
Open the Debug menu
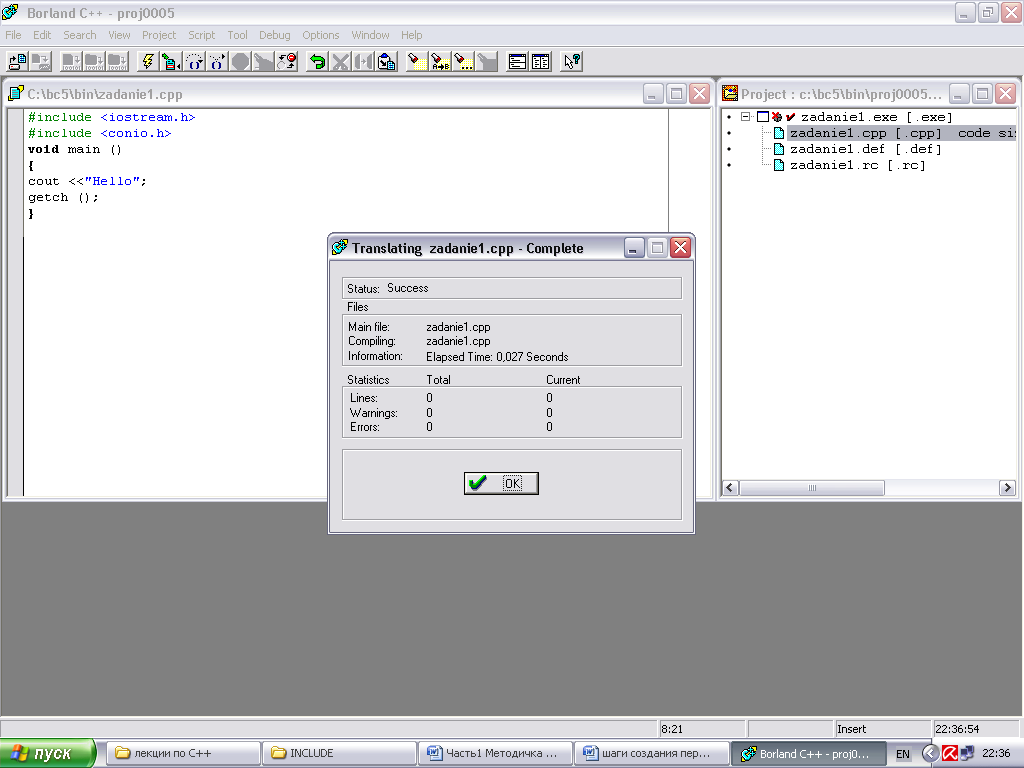coord(274,35)
